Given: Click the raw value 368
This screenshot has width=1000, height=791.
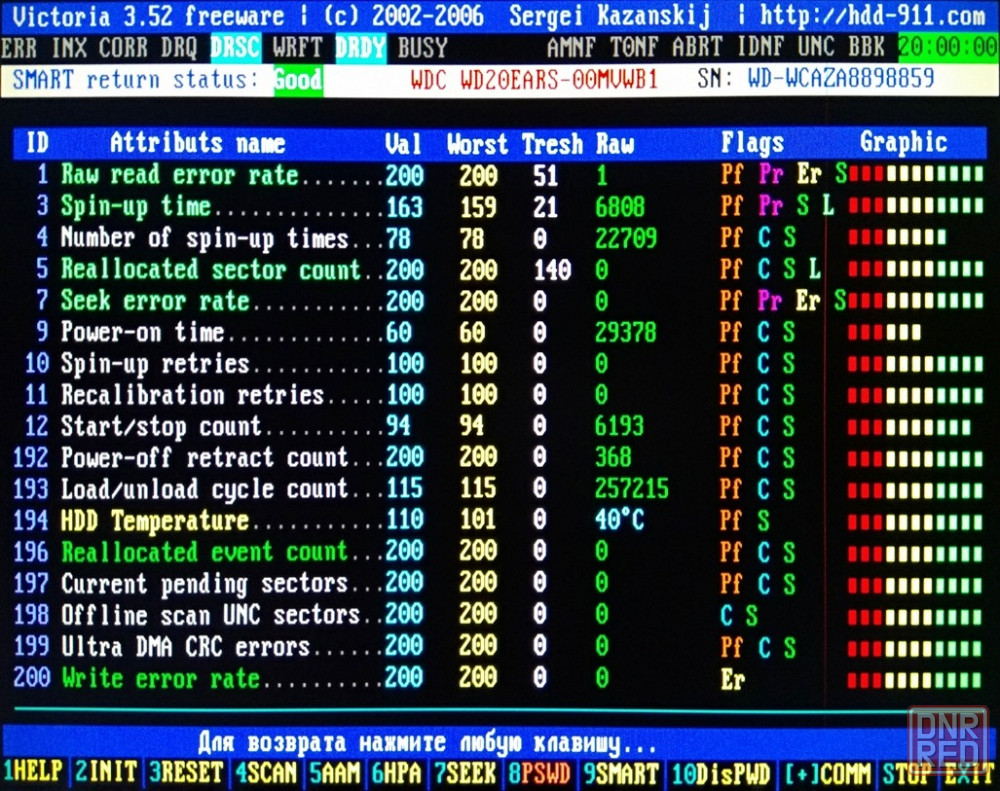Looking at the screenshot, I should click(613, 457).
